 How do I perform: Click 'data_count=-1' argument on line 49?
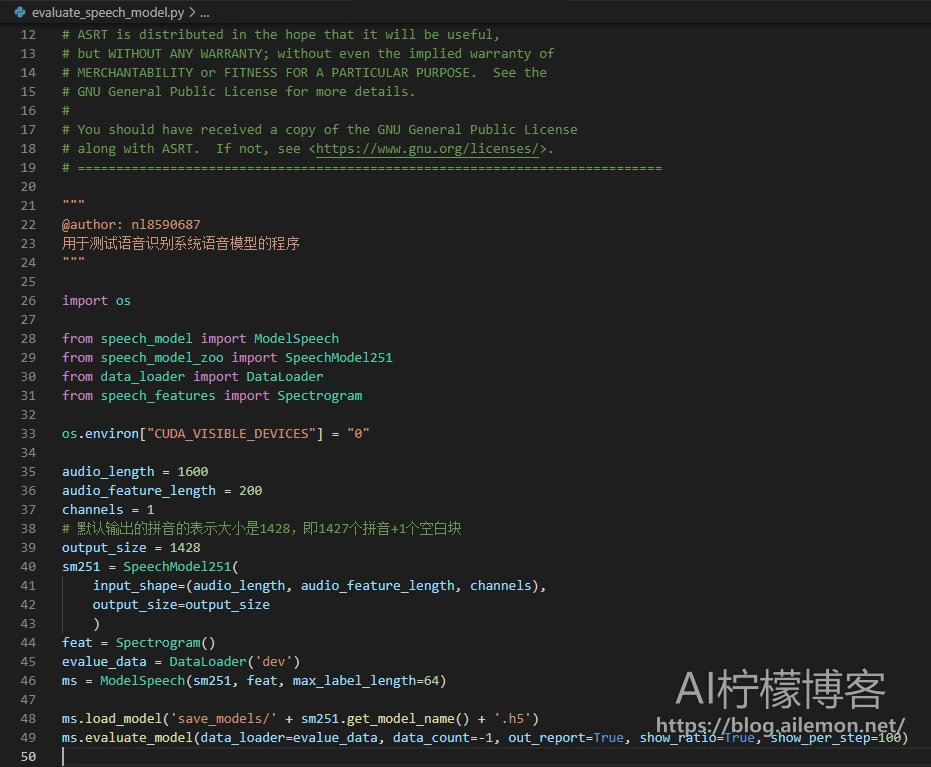(x=442, y=737)
